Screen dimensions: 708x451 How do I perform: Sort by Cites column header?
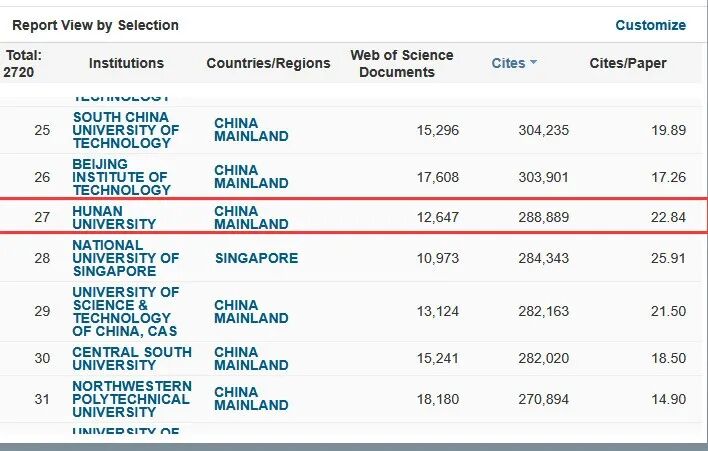508,63
